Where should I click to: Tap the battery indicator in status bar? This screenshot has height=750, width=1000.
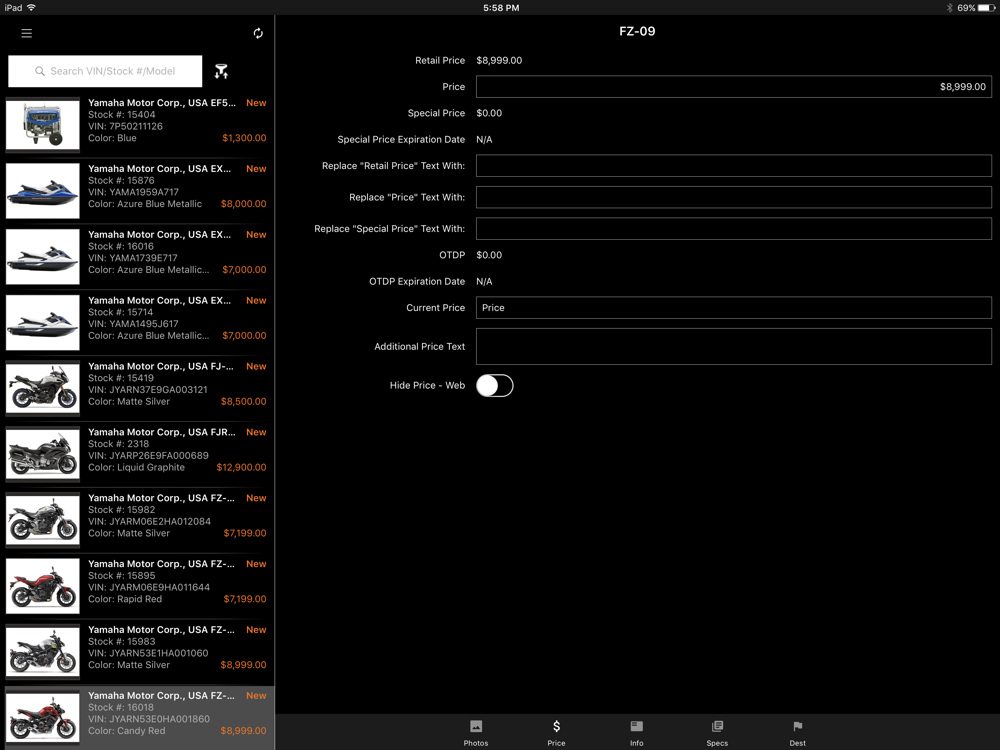click(x=986, y=8)
